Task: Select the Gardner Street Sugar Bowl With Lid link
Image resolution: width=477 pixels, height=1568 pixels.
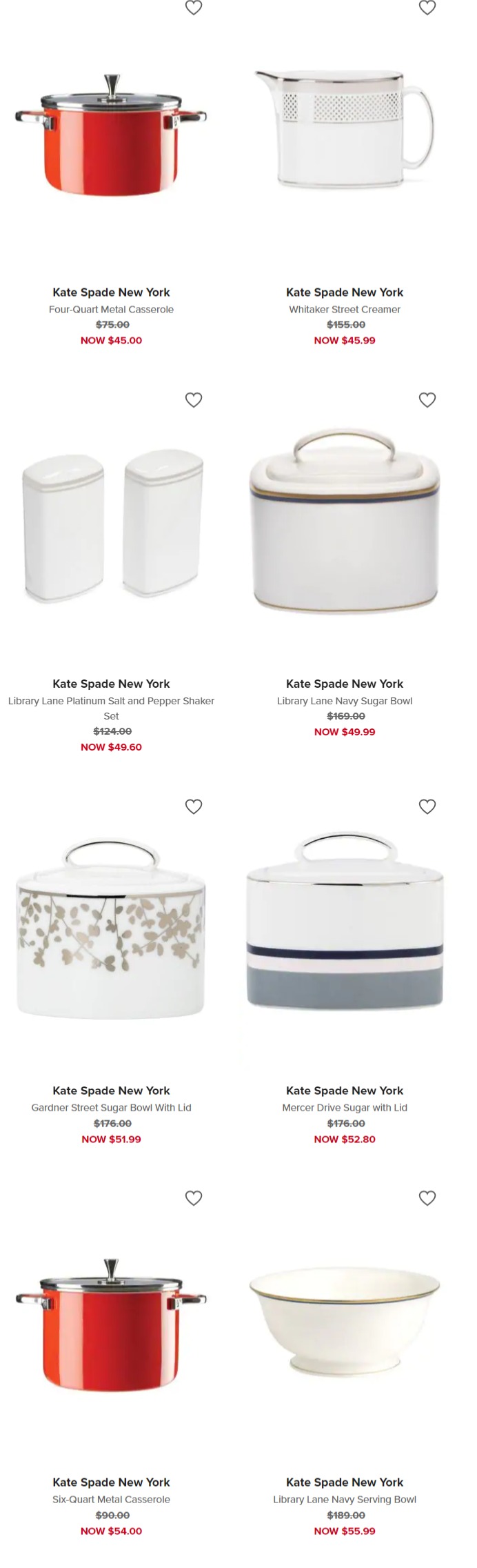Action: pyautogui.click(x=111, y=1107)
